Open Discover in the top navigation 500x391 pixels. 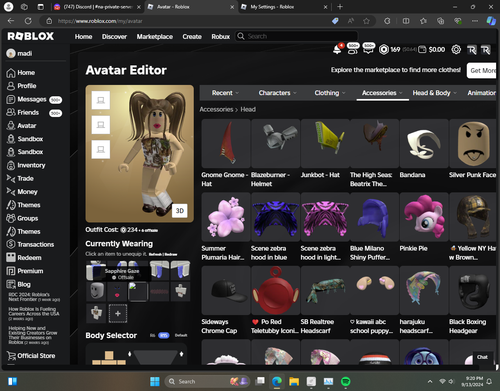coord(114,36)
